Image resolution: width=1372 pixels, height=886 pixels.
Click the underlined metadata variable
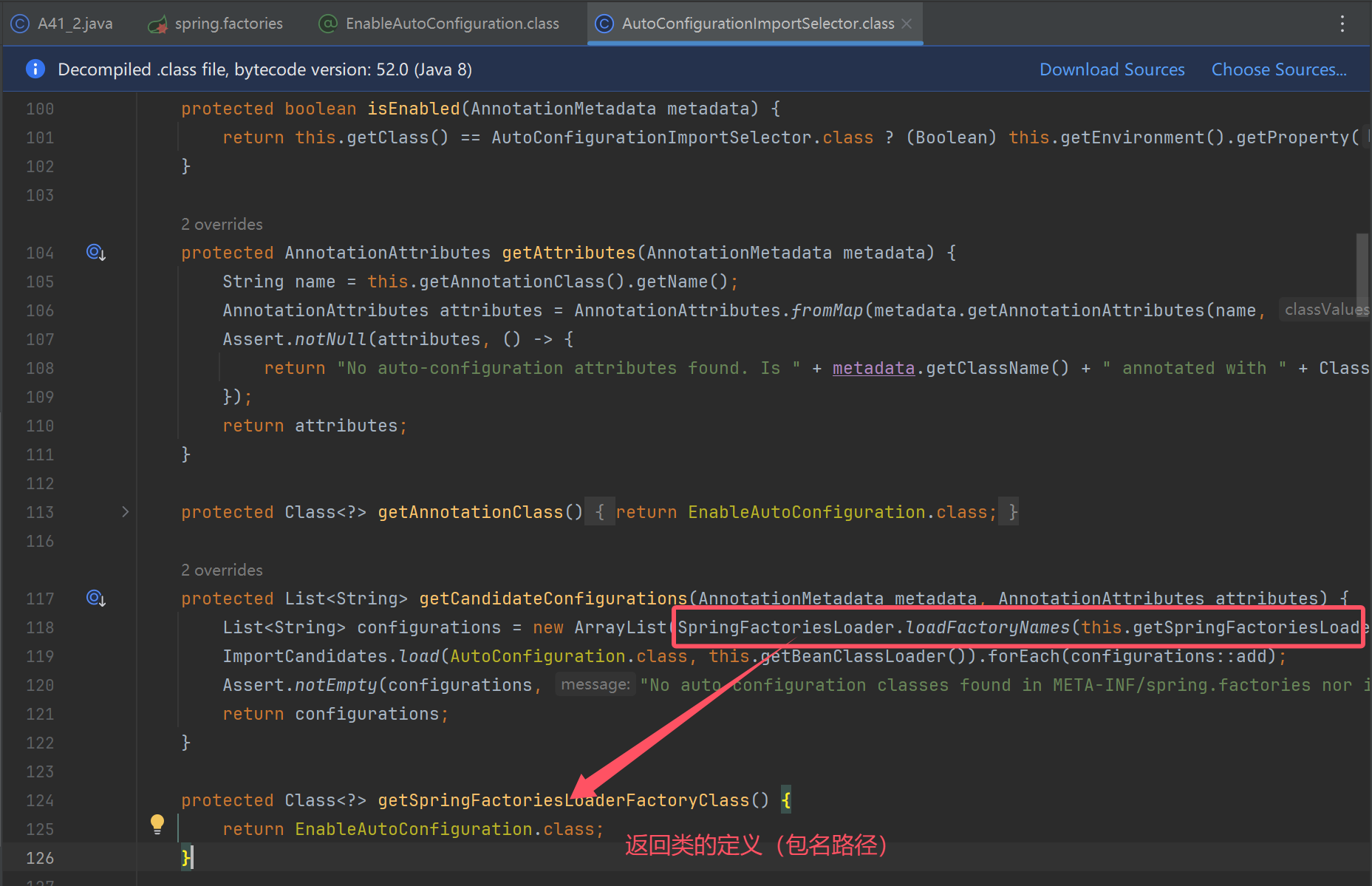pos(873,368)
